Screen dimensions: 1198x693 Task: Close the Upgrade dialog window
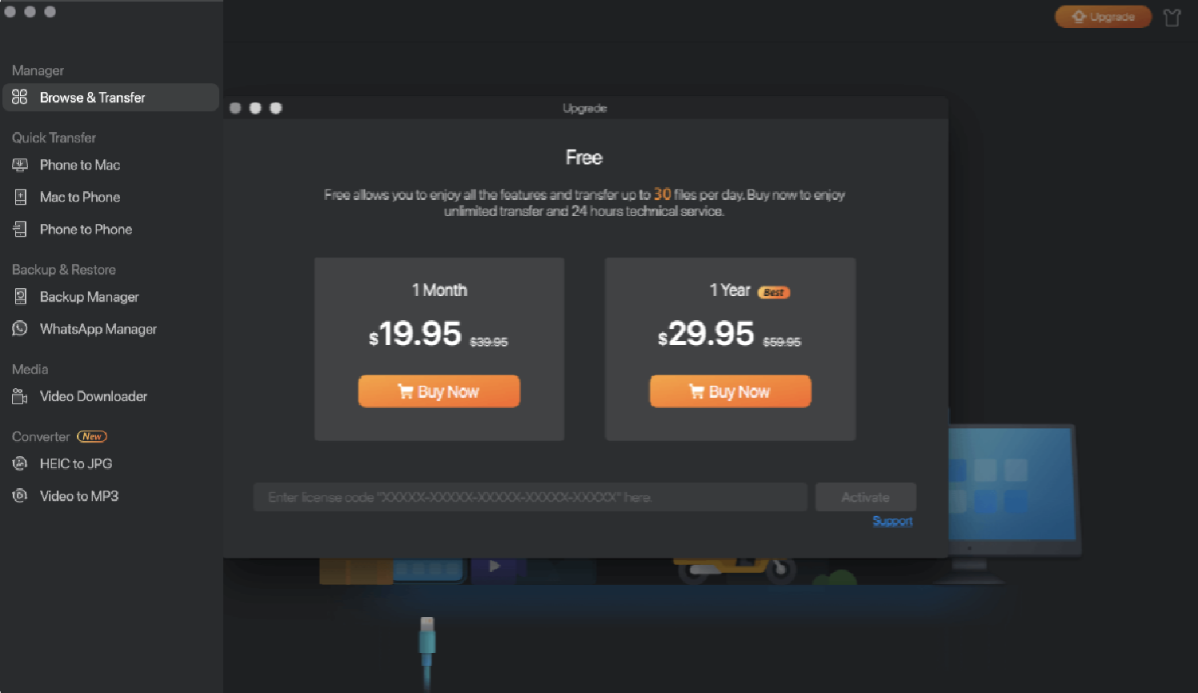(x=235, y=108)
